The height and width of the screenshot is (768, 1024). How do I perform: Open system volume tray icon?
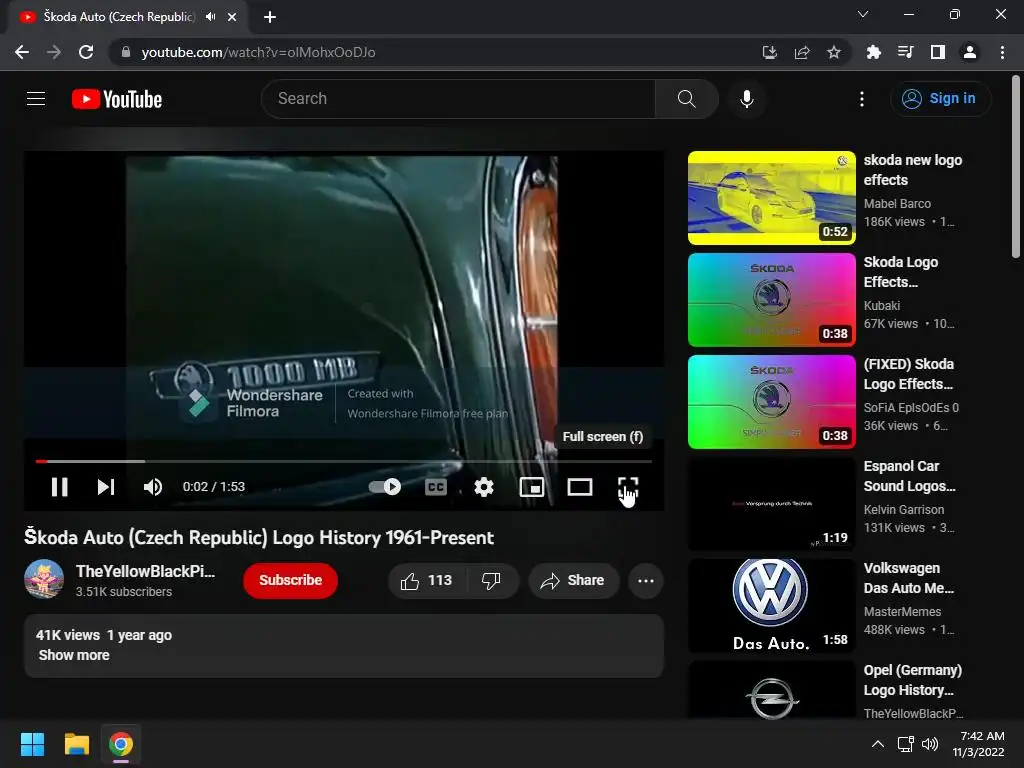tap(930, 744)
